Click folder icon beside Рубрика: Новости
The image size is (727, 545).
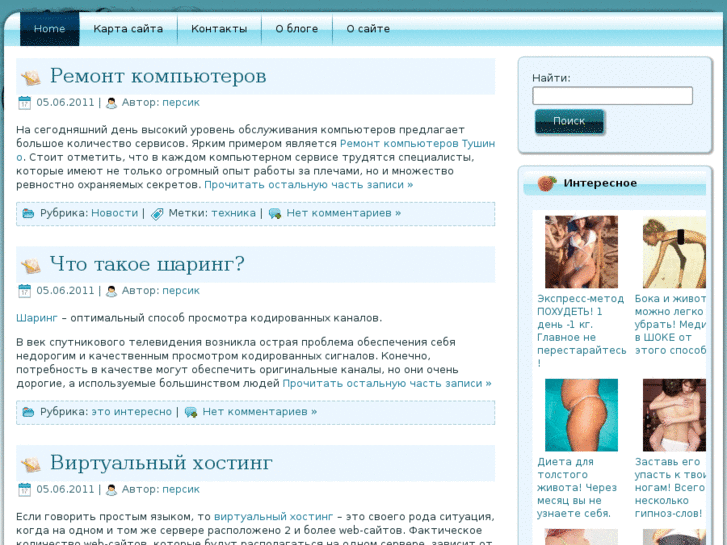point(28,213)
